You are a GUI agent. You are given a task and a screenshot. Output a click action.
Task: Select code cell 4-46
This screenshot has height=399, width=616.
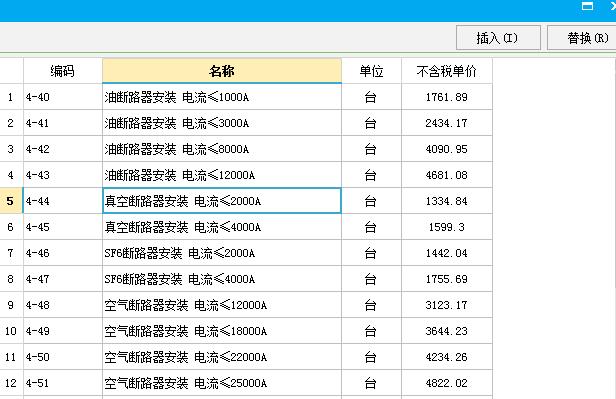62,253
